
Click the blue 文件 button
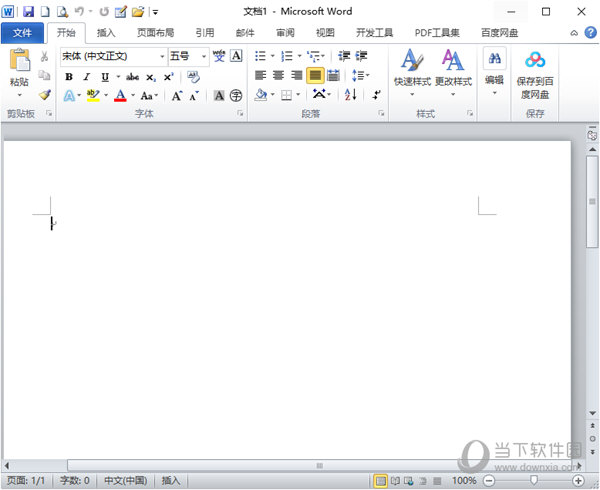click(22, 33)
